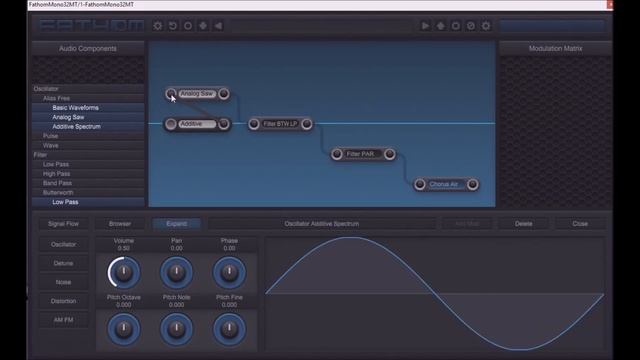Image resolution: width=640 pixels, height=360 pixels.
Task: Choose Additive Spectrum in the component tree
Action: pos(88,127)
